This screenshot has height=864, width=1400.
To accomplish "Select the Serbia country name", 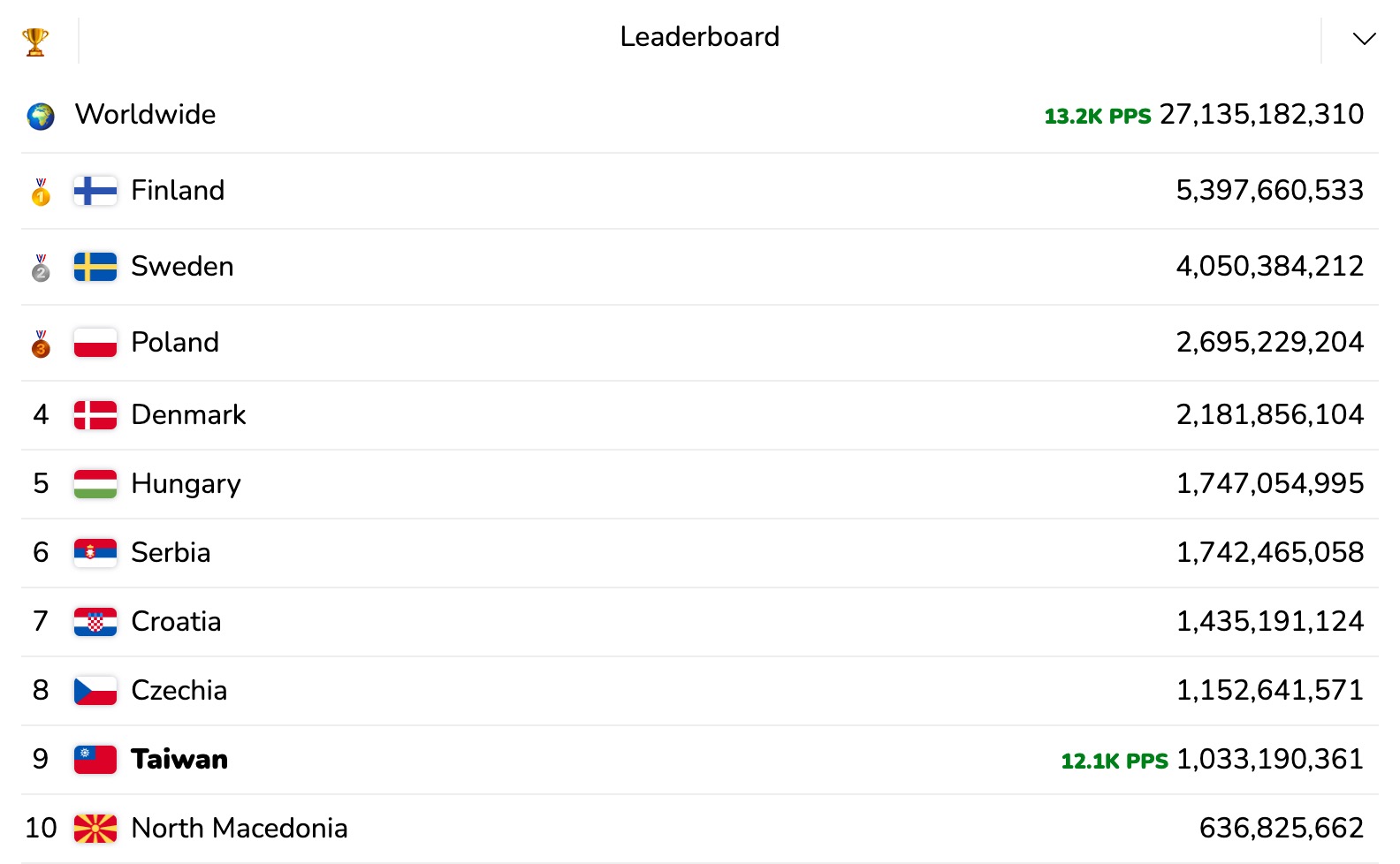I will (x=171, y=552).
